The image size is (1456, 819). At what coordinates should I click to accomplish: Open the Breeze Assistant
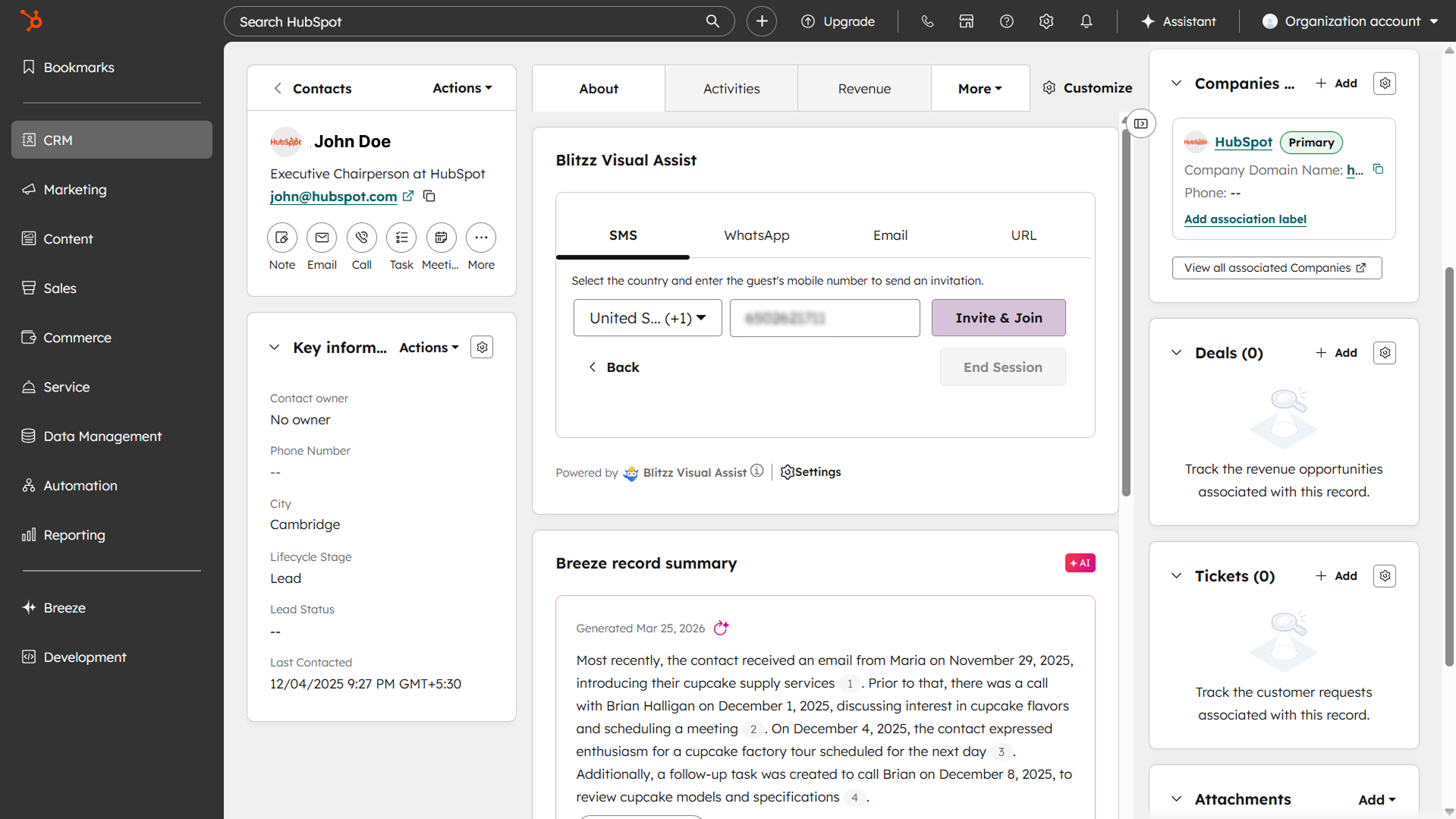pyautogui.click(x=1178, y=21)
